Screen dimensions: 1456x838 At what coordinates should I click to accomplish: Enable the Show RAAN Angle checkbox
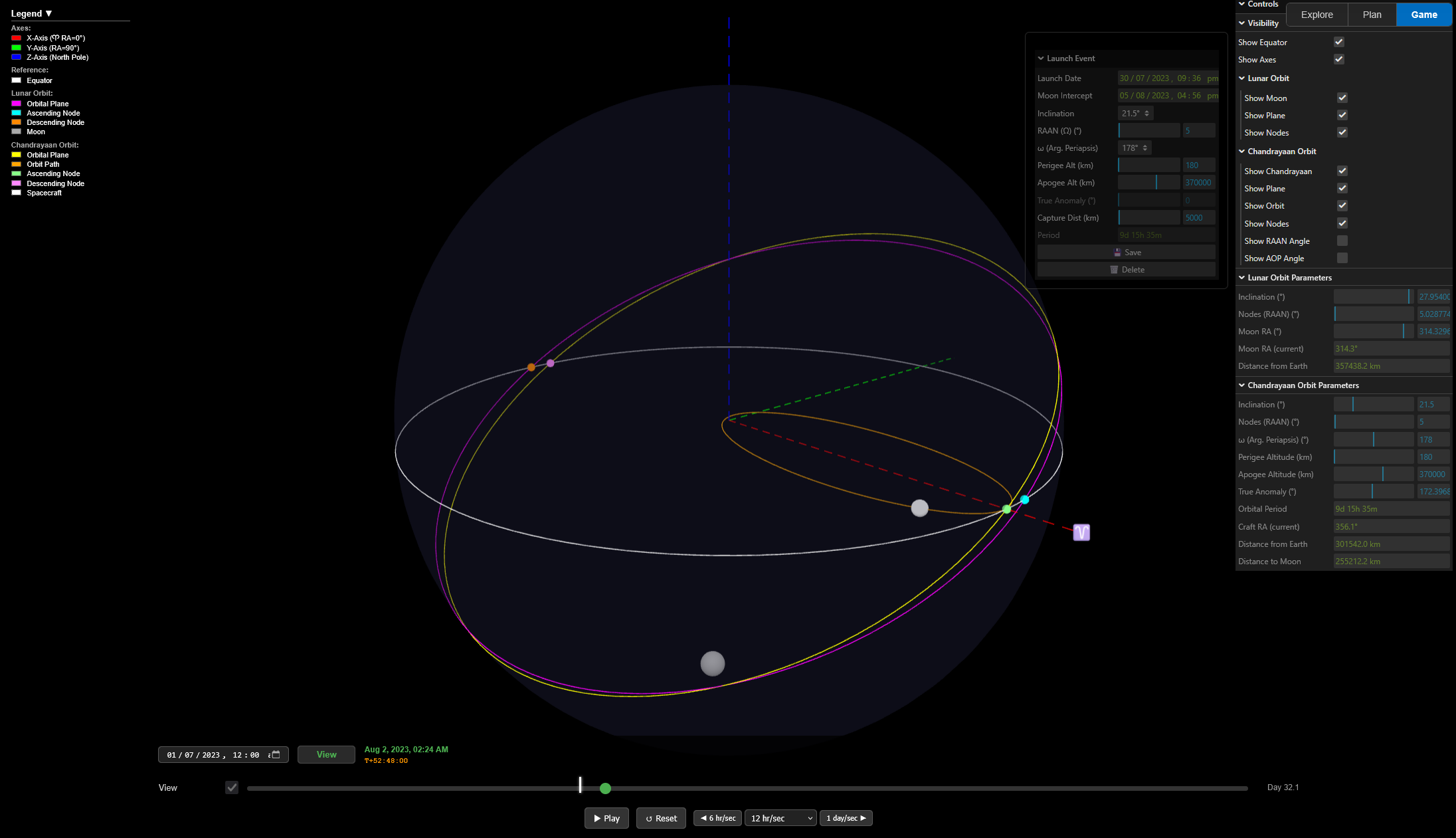(x=1342, y=241)
